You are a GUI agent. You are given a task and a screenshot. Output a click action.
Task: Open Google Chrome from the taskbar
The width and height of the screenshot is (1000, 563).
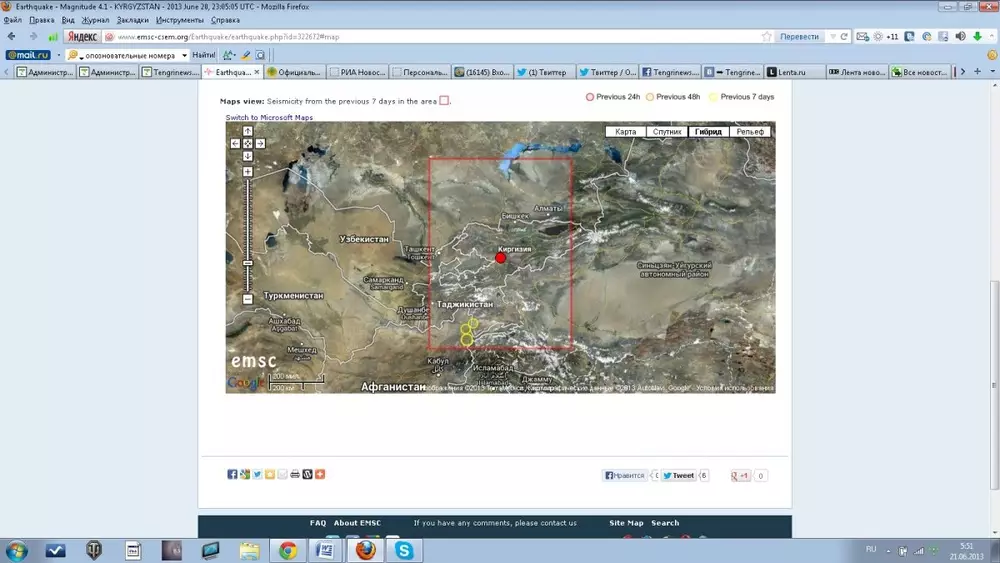pos(287,550)
